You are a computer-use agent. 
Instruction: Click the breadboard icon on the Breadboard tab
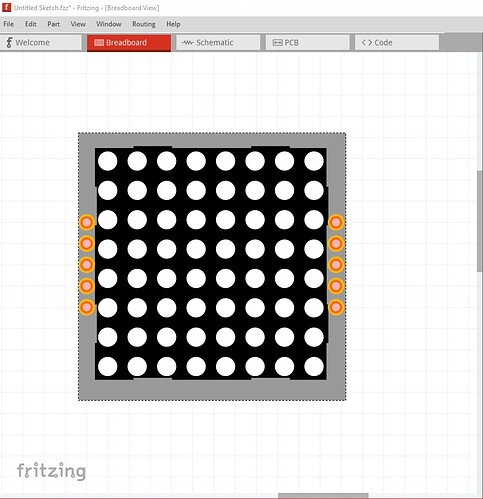pyautogui.click(x=99, y=43)
